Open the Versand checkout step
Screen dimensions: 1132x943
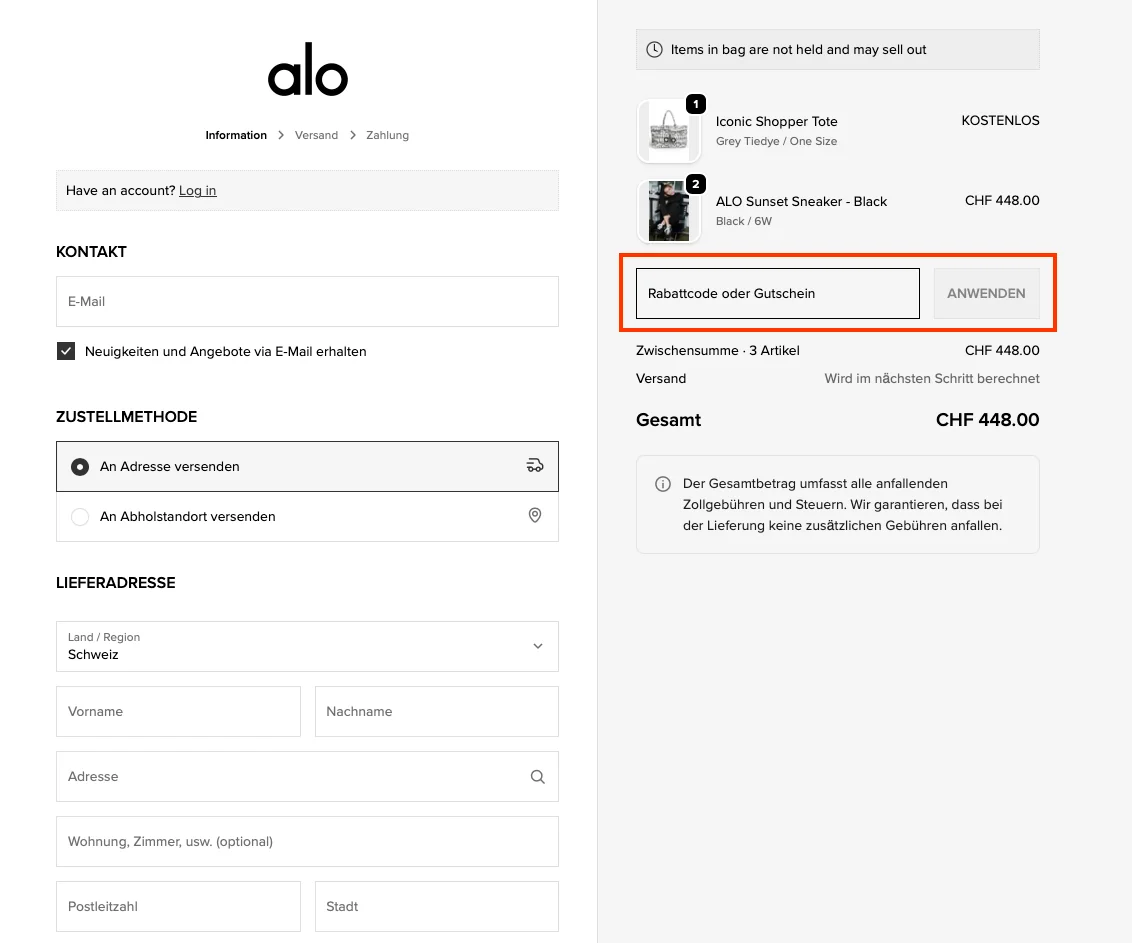(x=316, y=135)
